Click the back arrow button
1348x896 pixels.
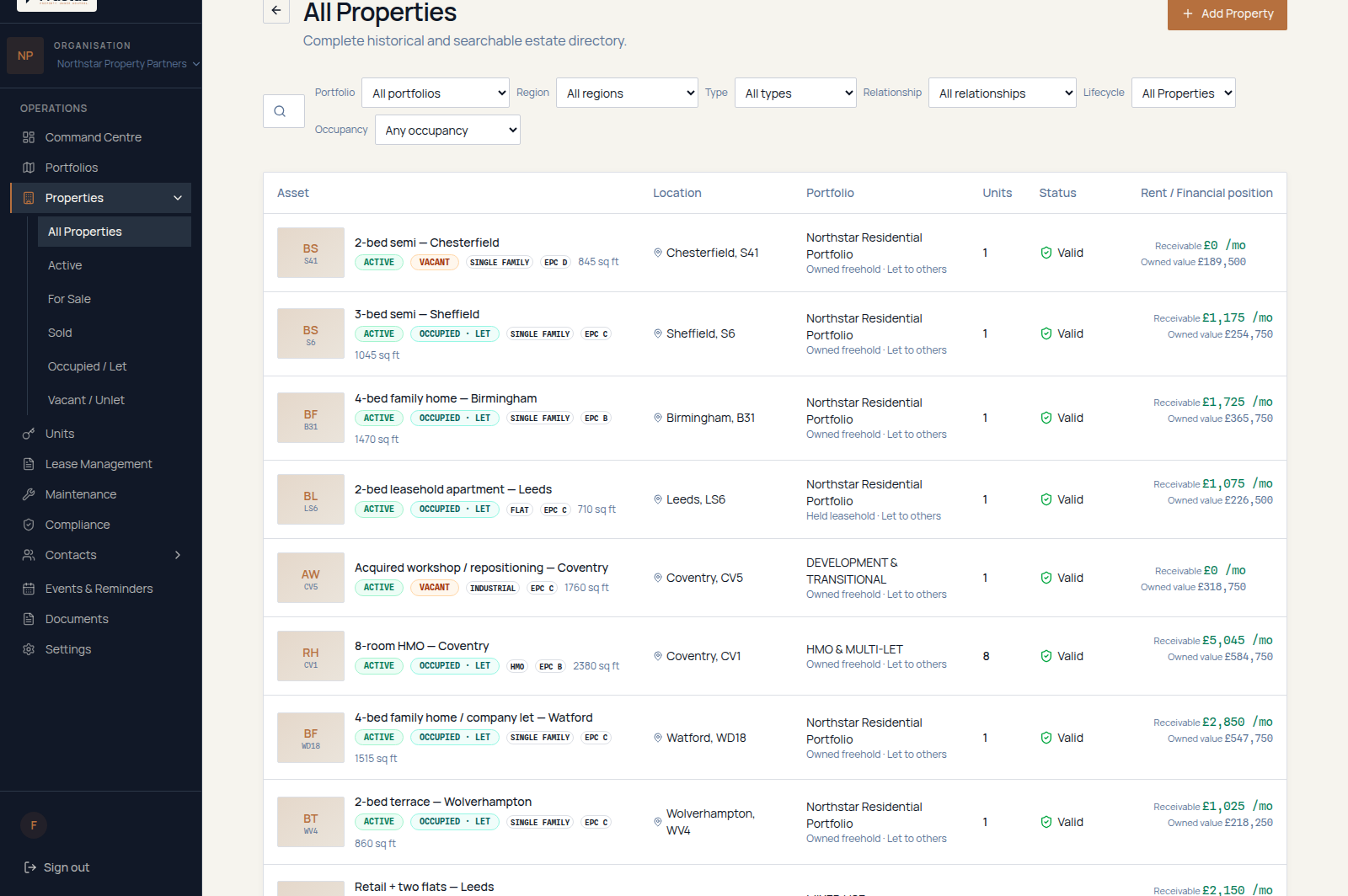coord(276,11)
